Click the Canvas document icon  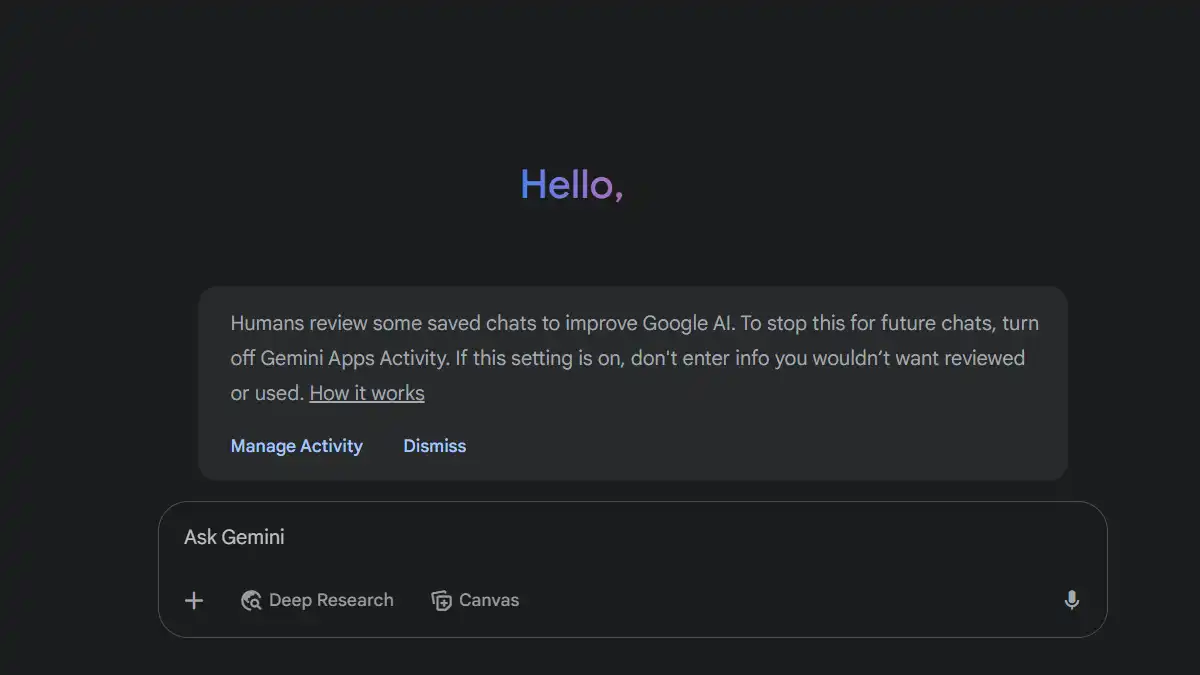441,600
